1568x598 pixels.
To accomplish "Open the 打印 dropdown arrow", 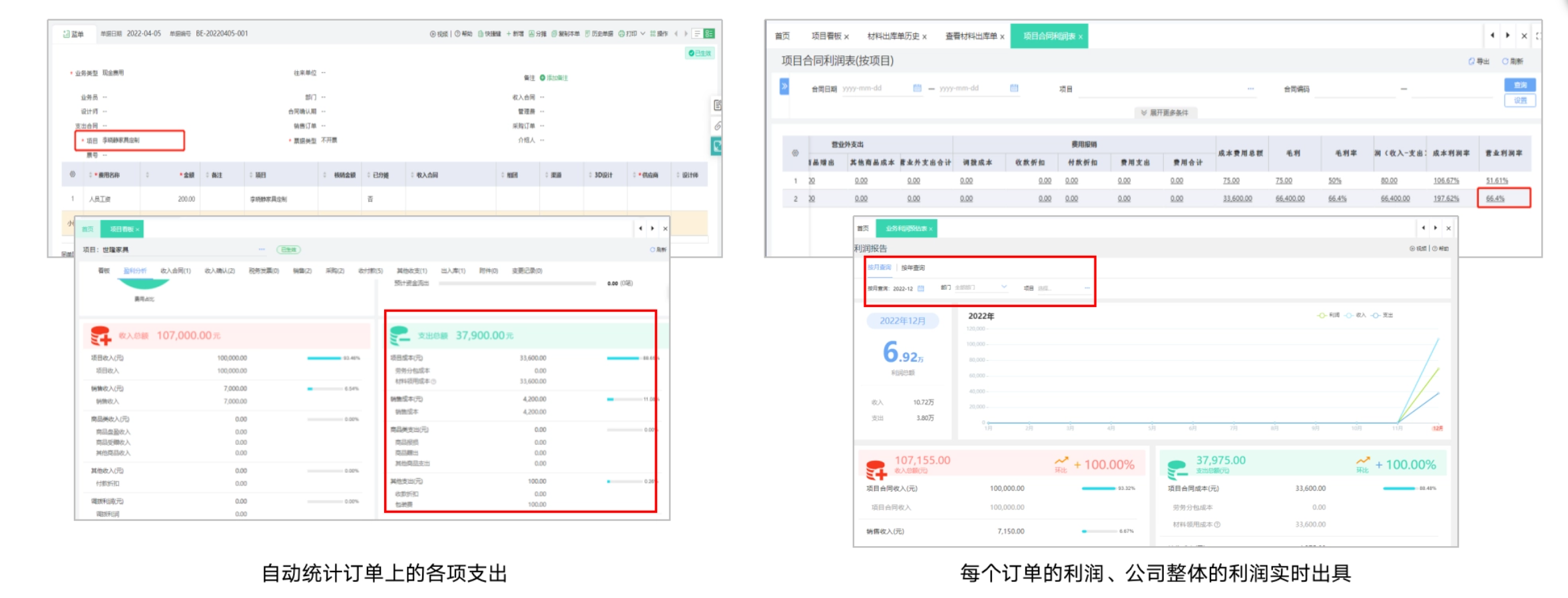I will (x=643, y=34).
